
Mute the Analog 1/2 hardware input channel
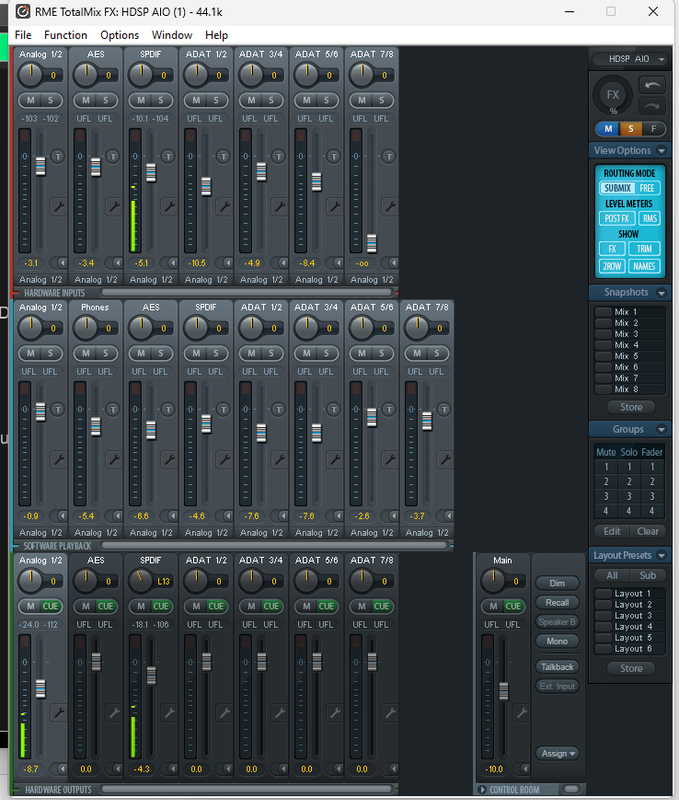point(31,101)
